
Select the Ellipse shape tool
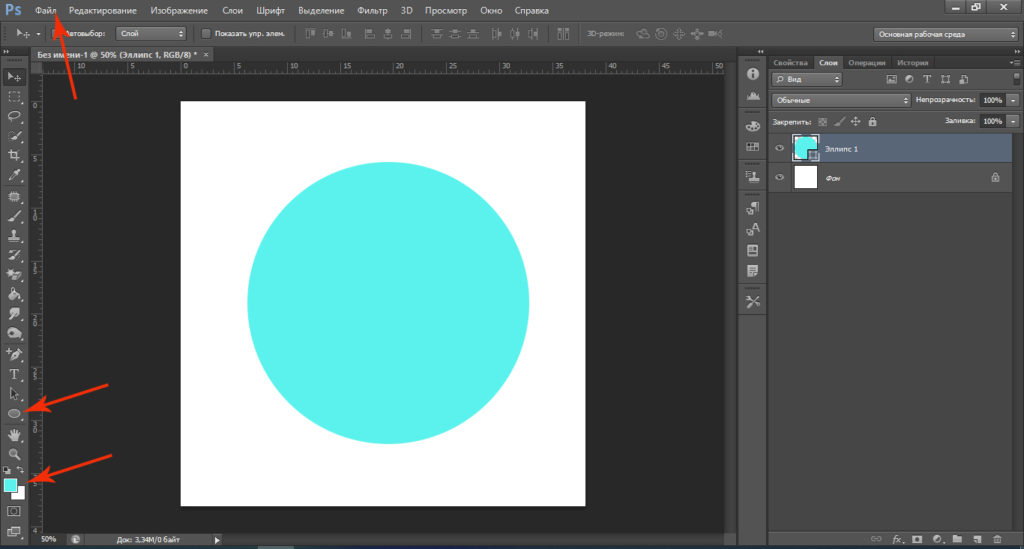point(14,413)
